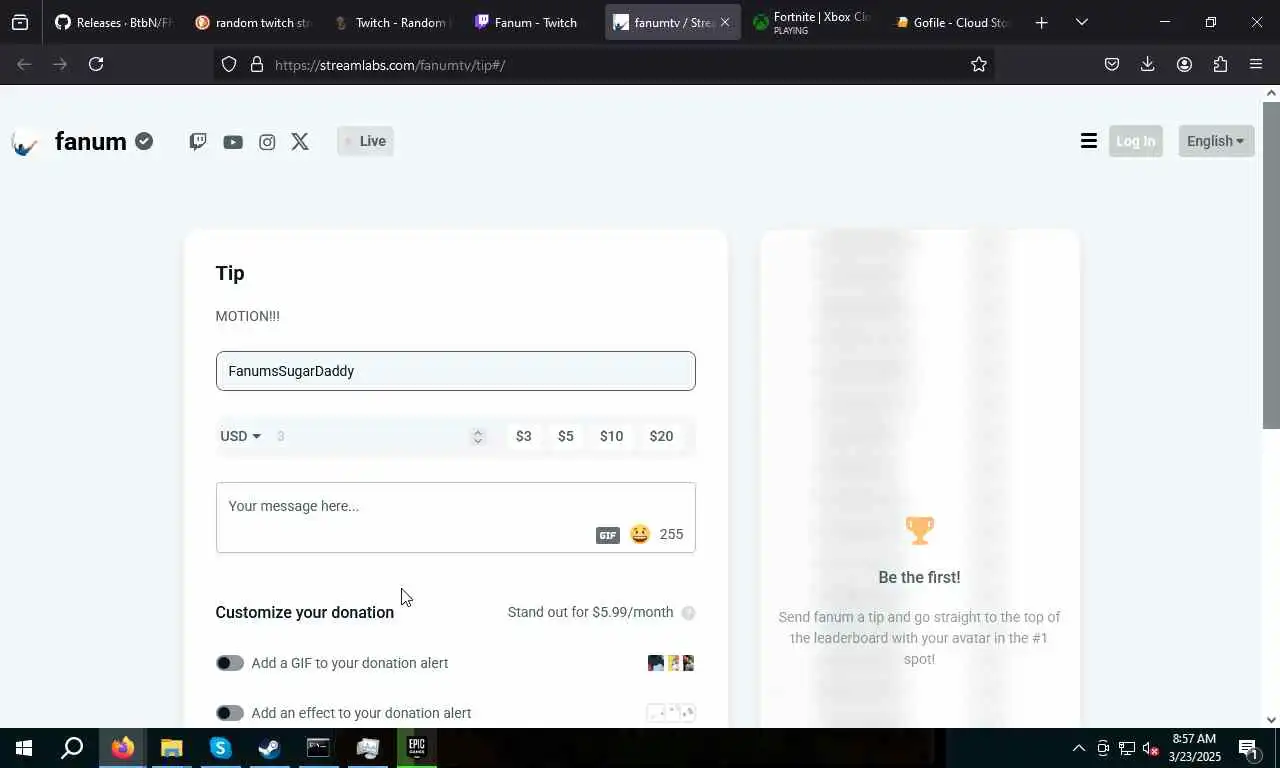Open the Firefox Pocket icon
This screenshot has width=1280, height=768.
coord(1112,64)
